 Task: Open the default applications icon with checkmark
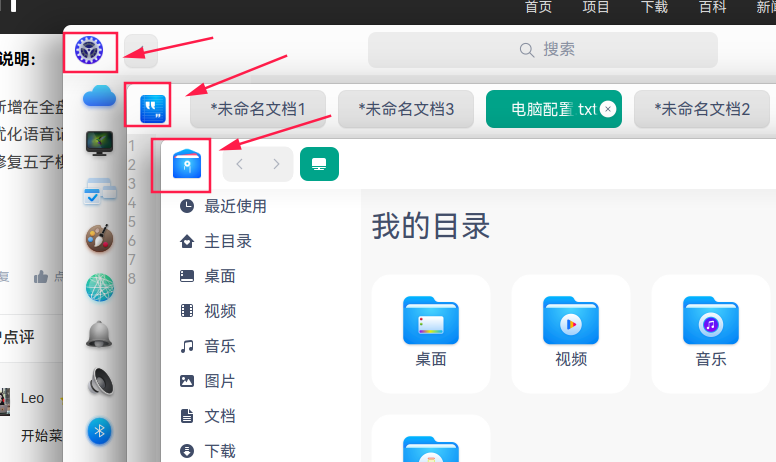point(99,191)
